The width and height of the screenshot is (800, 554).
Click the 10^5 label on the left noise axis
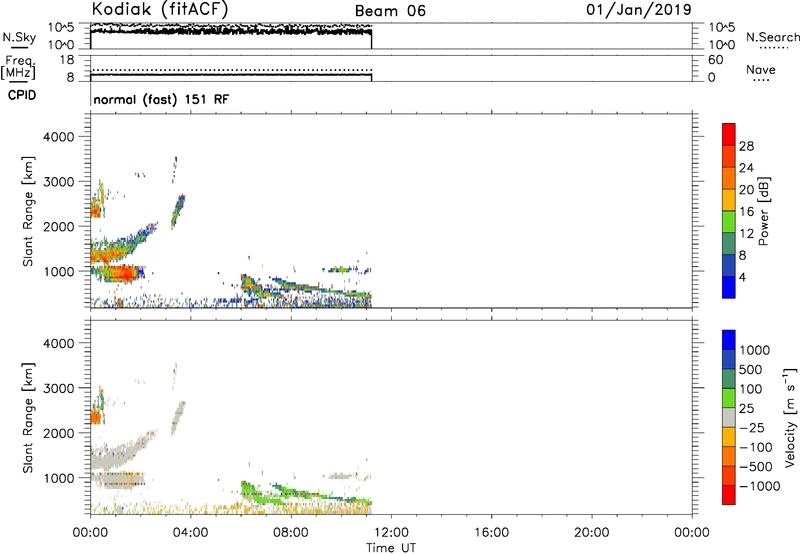(x=61, y=27)
